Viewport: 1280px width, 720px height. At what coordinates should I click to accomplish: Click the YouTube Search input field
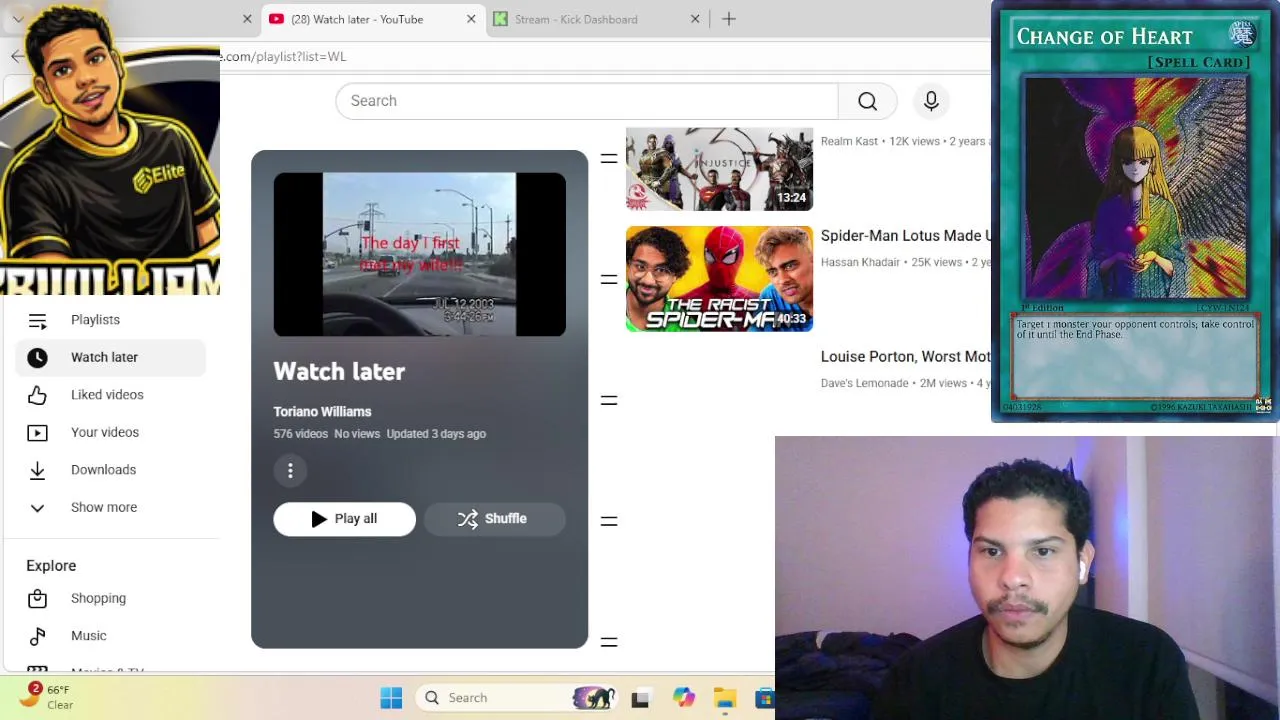click(587, 101)
